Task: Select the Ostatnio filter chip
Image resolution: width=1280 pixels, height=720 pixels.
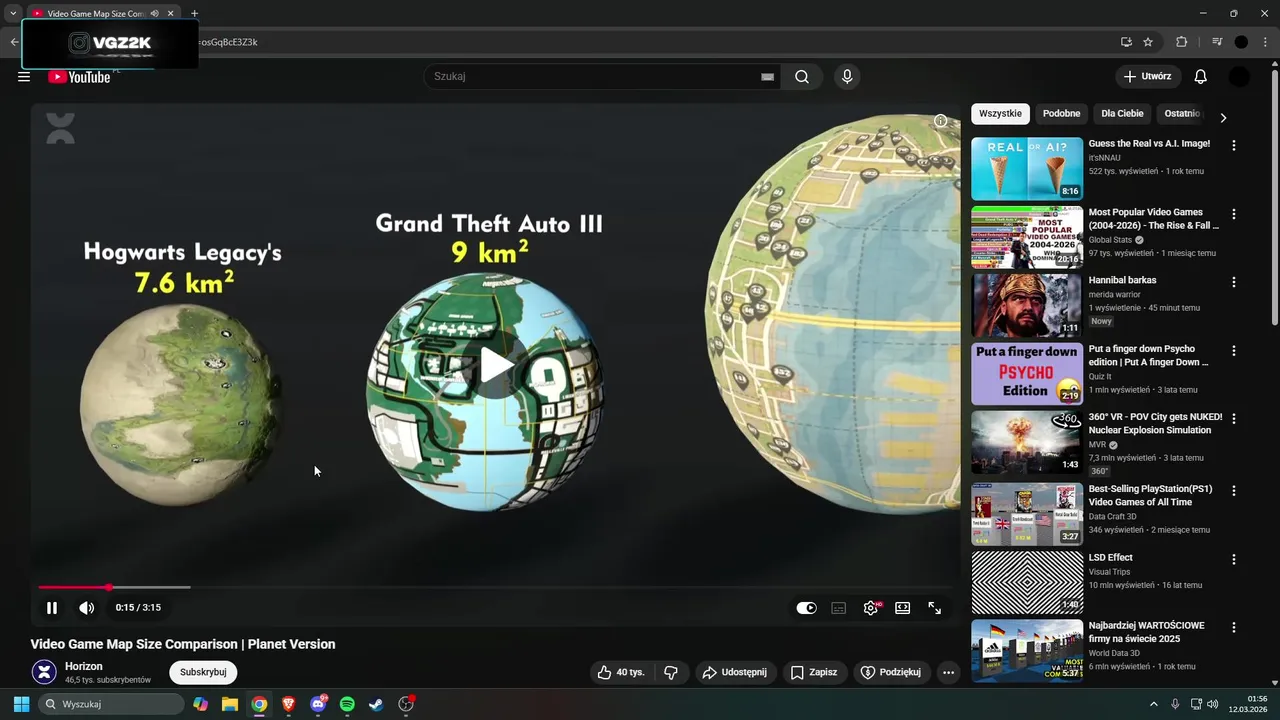Action: (1182, 114)
